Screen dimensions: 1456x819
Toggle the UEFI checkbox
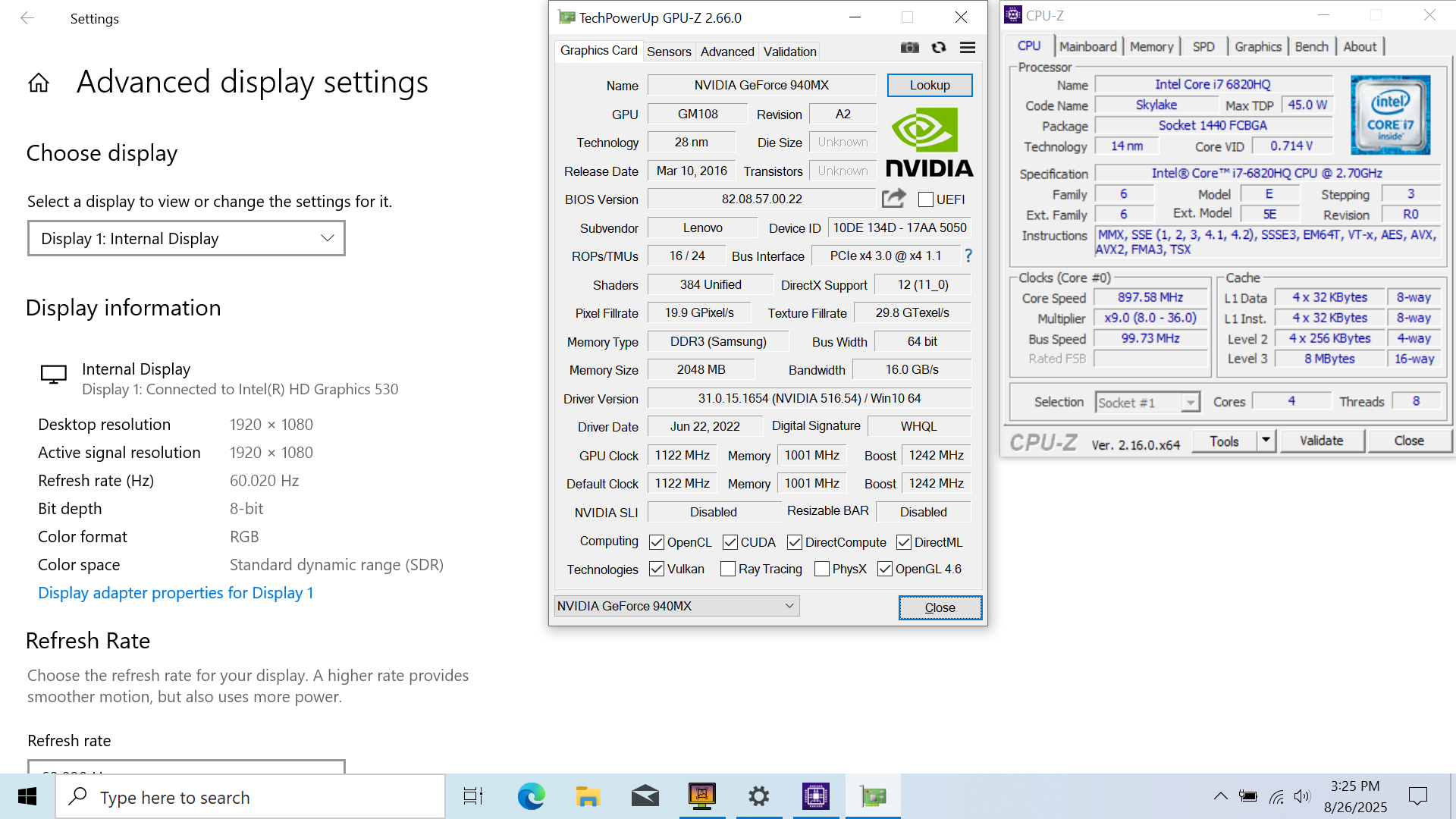pyautogui.click(x=925, y=199)
